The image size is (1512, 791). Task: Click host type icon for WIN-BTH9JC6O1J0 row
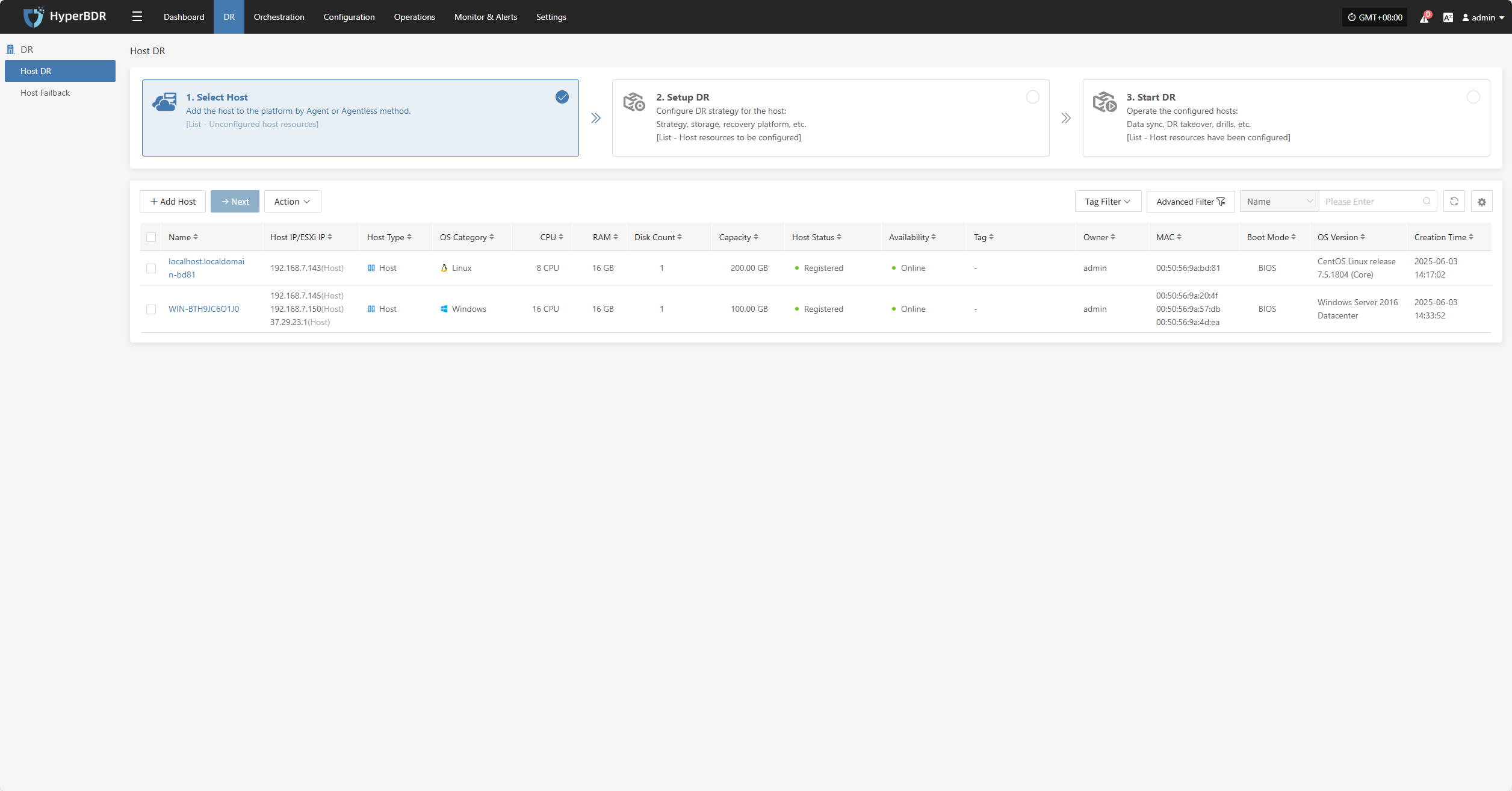pyautogui.click(x=371, y=309)
